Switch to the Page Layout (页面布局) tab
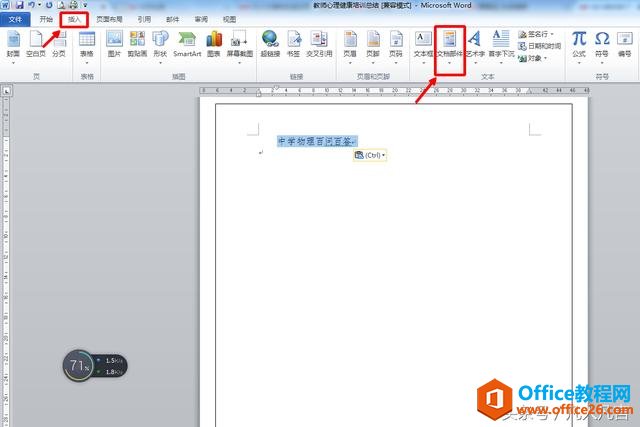Screen dimensions: 640x427 click(x=109, y=19)
